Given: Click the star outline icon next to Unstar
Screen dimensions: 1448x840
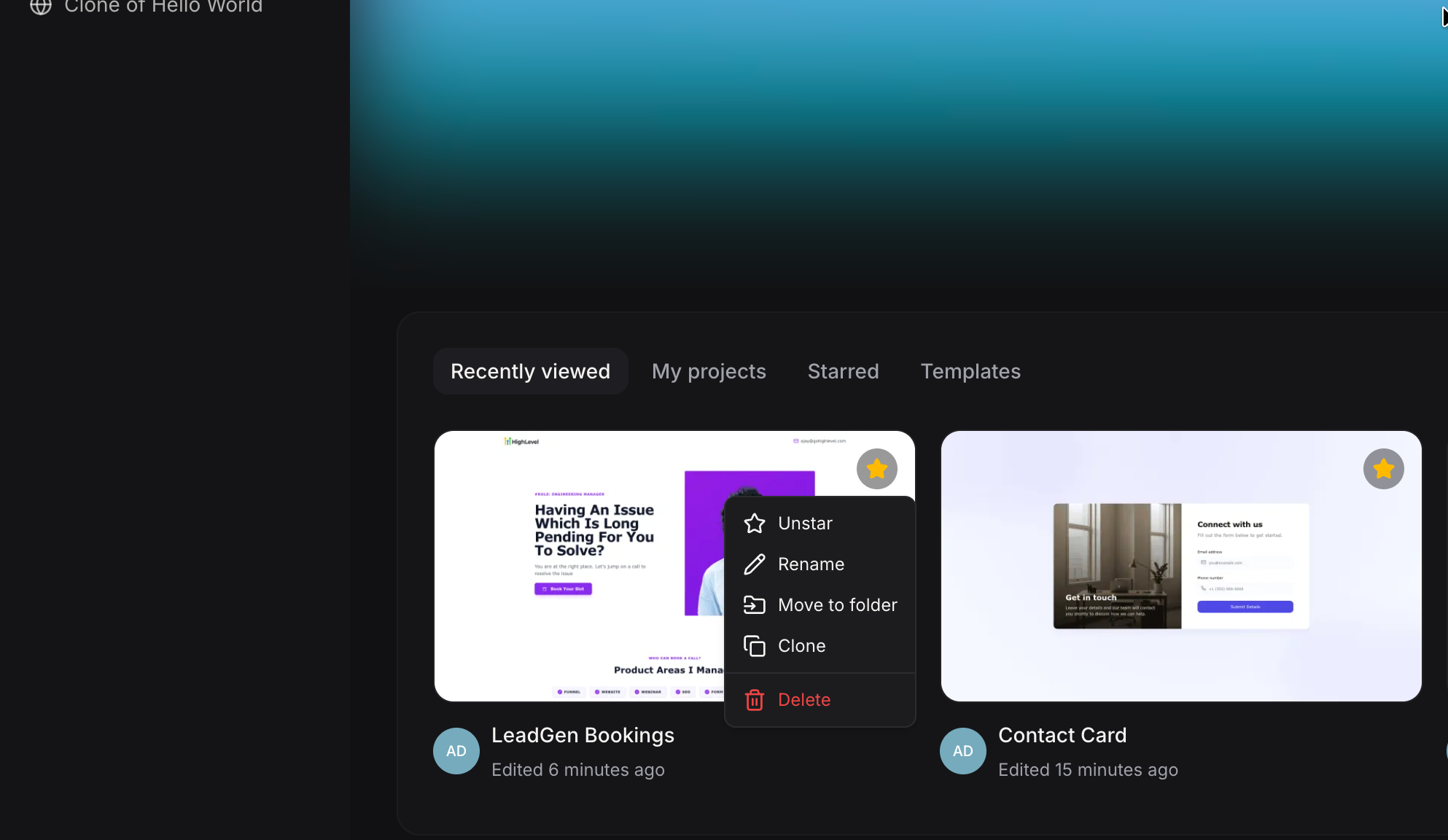Looking at the screenshot, I should [754, 523].
